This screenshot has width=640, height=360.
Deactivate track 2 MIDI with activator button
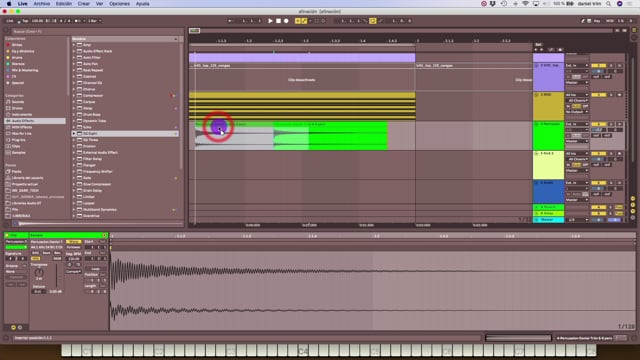(x=599, y=95)
